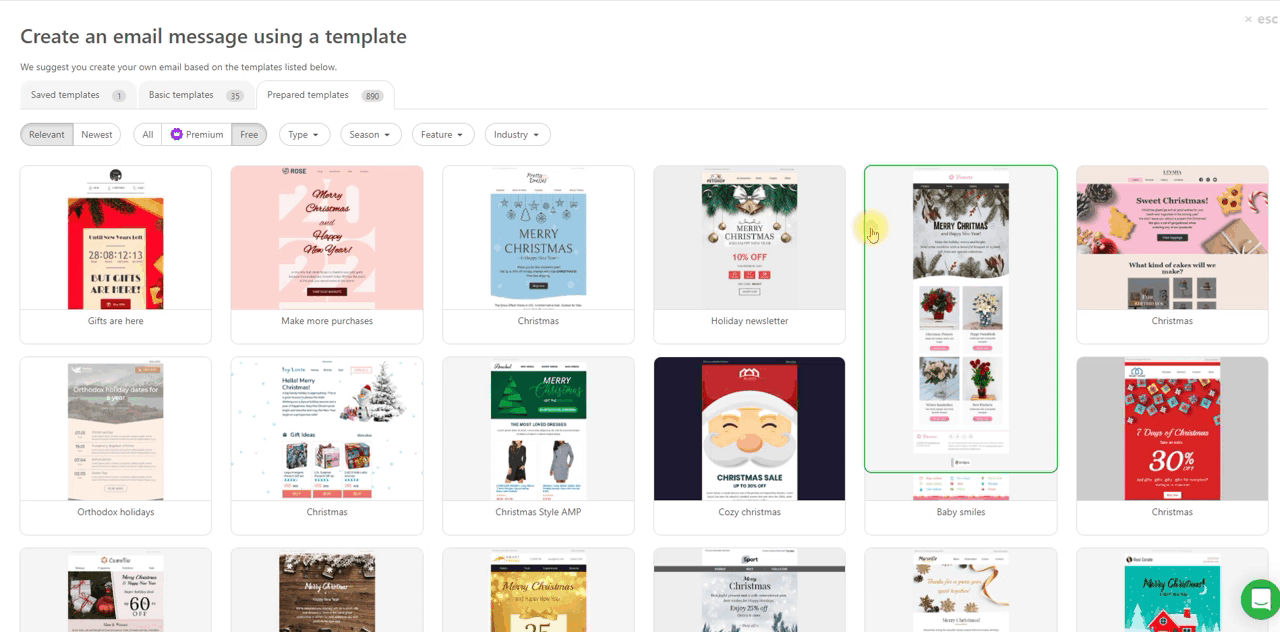Click the Cozy christmas label
The image size is (1280, 632).
coord(750,512)
